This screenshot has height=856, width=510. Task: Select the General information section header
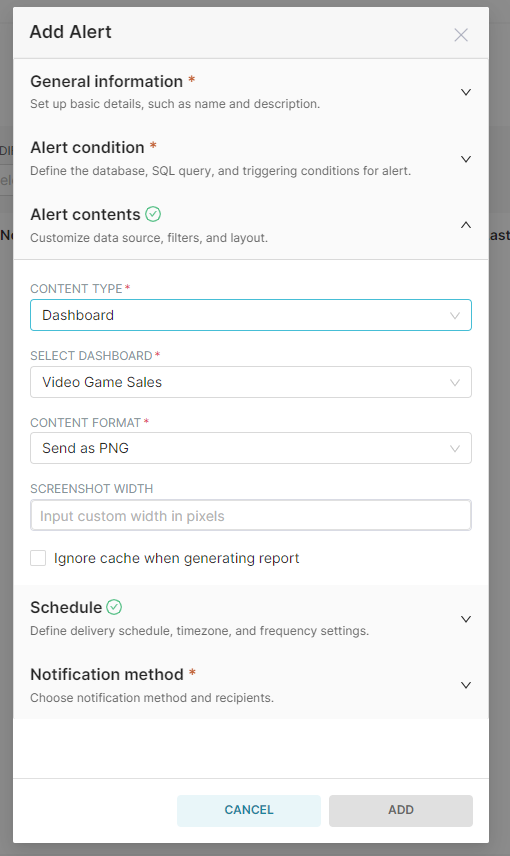pos(251,92)
